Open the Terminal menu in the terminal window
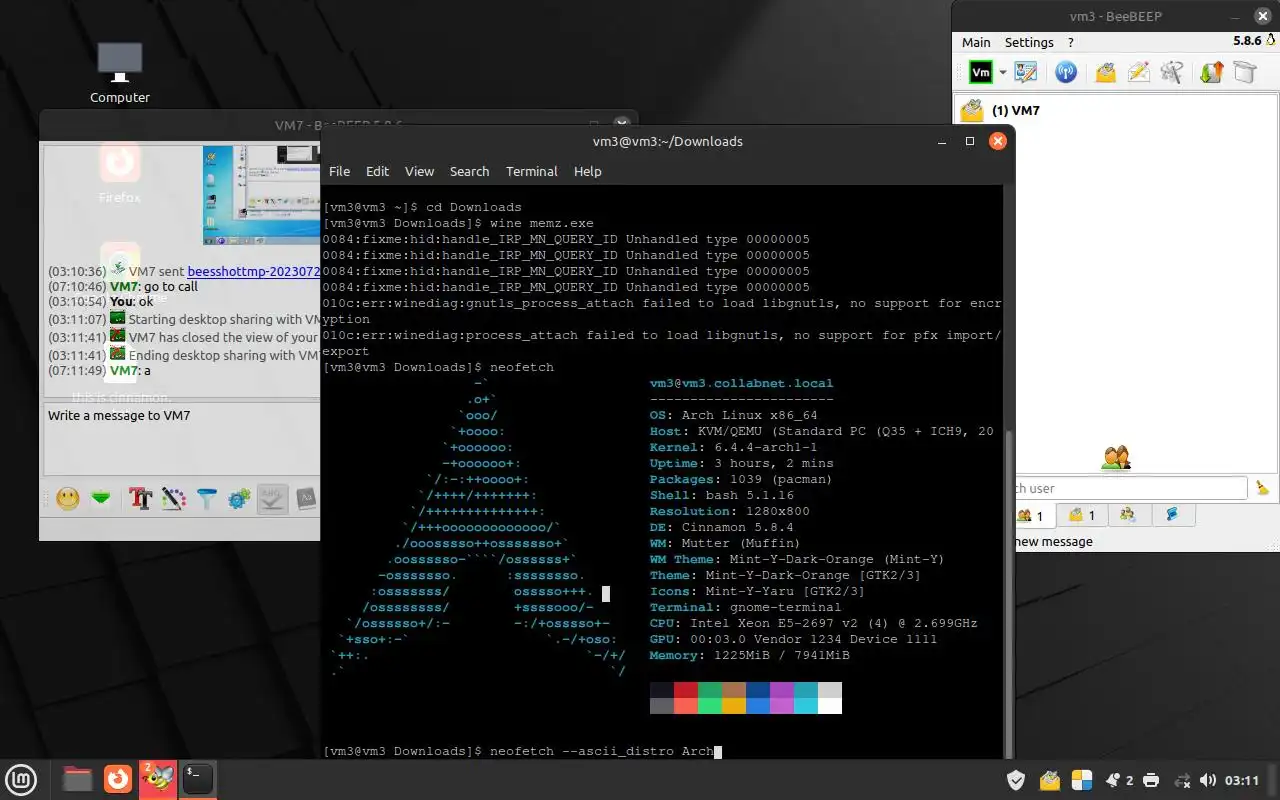 531,171
